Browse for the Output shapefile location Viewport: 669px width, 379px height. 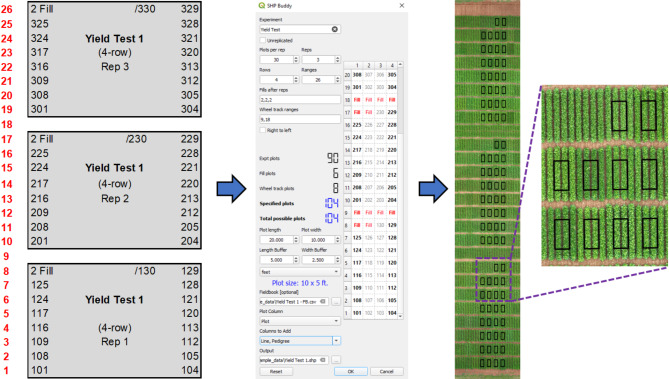(336, 360)
